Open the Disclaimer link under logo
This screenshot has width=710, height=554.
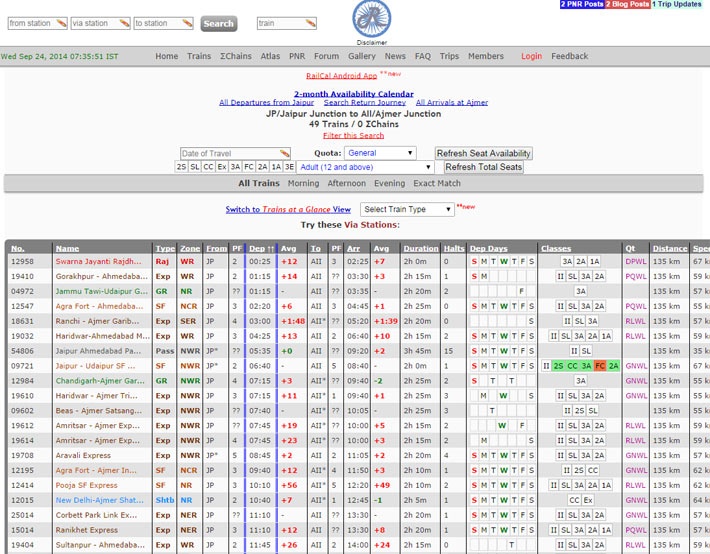(372, 43)
